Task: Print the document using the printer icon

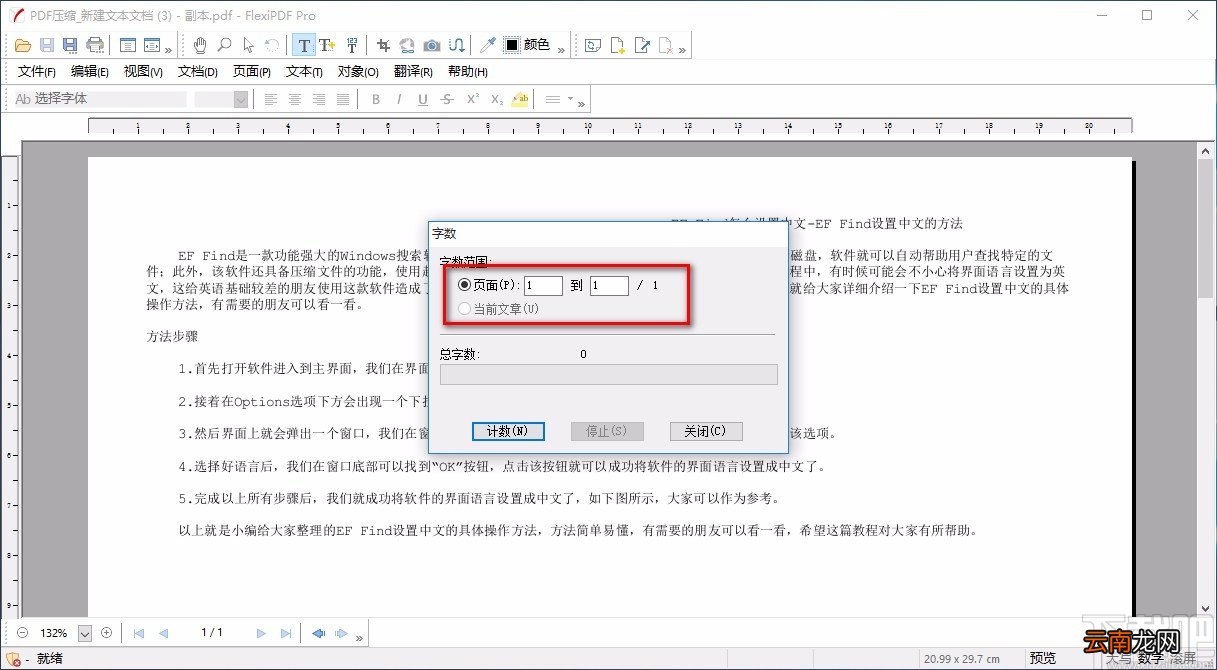Action: click(95, 45)
